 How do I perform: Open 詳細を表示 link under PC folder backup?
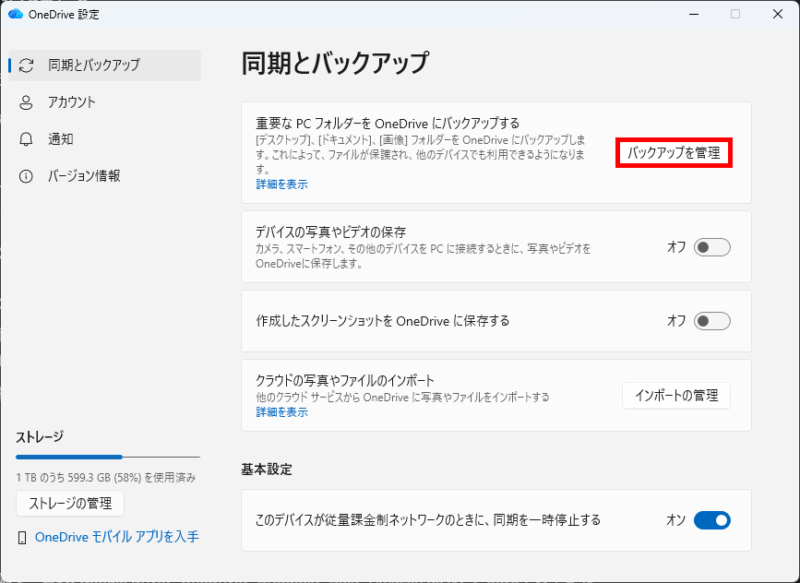click(x=281, y=184)
